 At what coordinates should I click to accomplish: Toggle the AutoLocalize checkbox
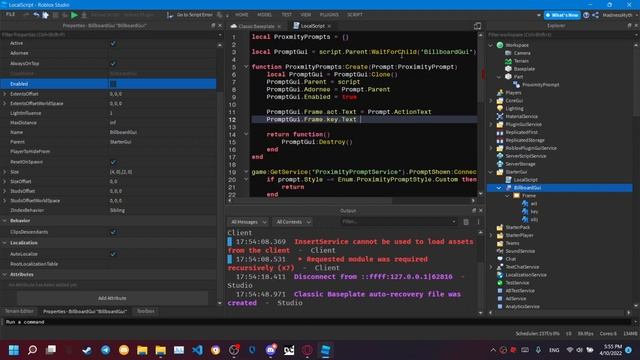[113, 254]
